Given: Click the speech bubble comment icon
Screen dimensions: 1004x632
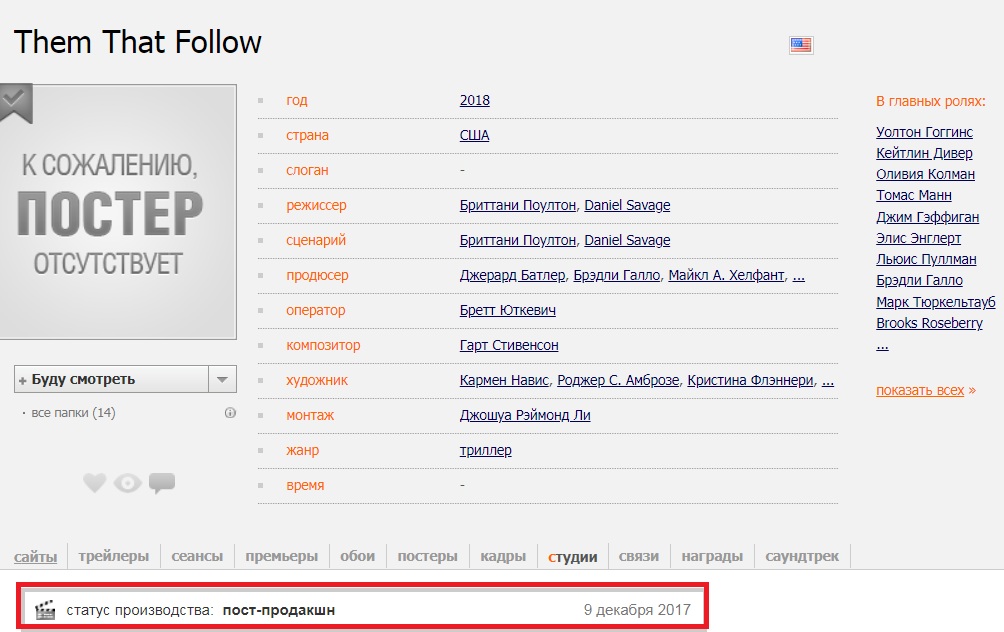Looking at the screenshot, I should click(162, 484).
